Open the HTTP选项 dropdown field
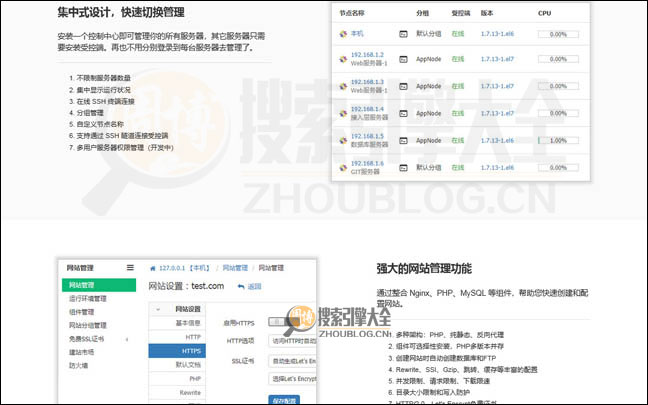 click(x=292, y=341)
